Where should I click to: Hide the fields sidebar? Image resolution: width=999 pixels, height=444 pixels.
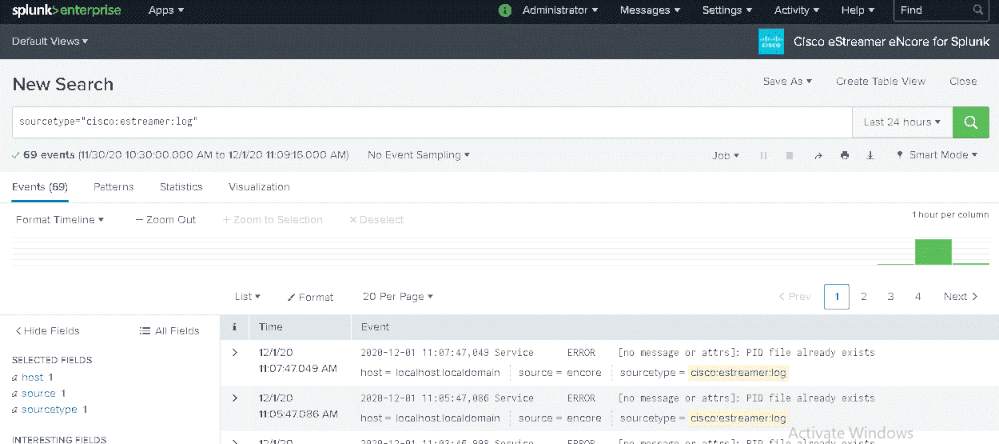pos(47,331)
